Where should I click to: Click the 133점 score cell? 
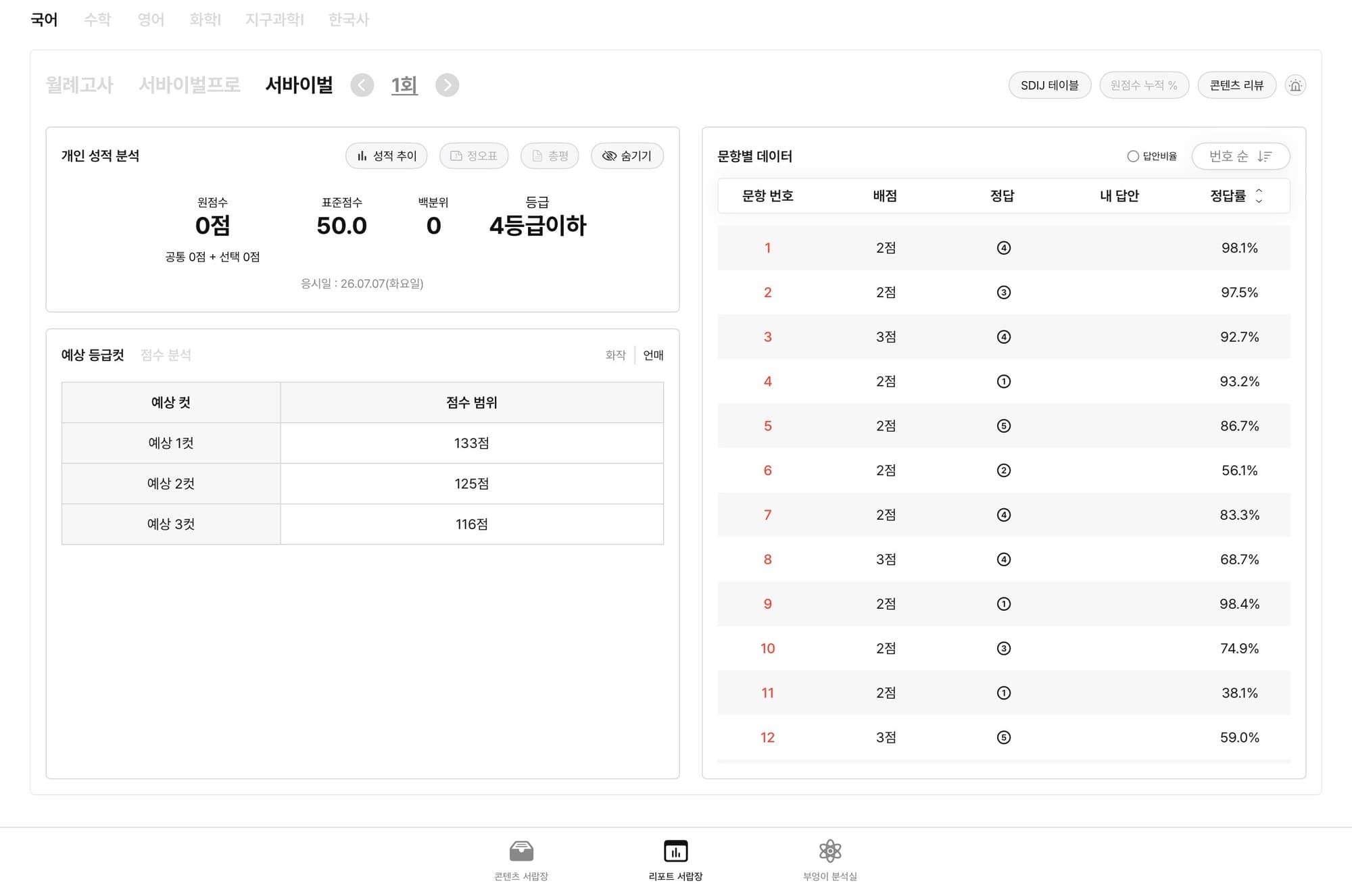(472, 443)
